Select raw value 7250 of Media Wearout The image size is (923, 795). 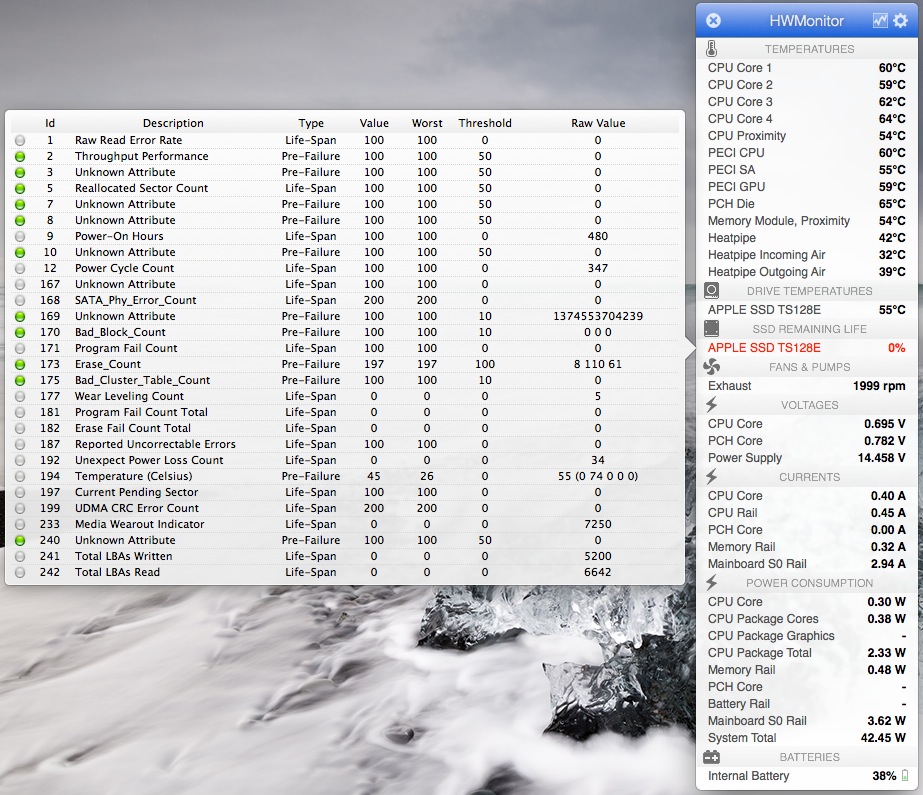(598, 524)
